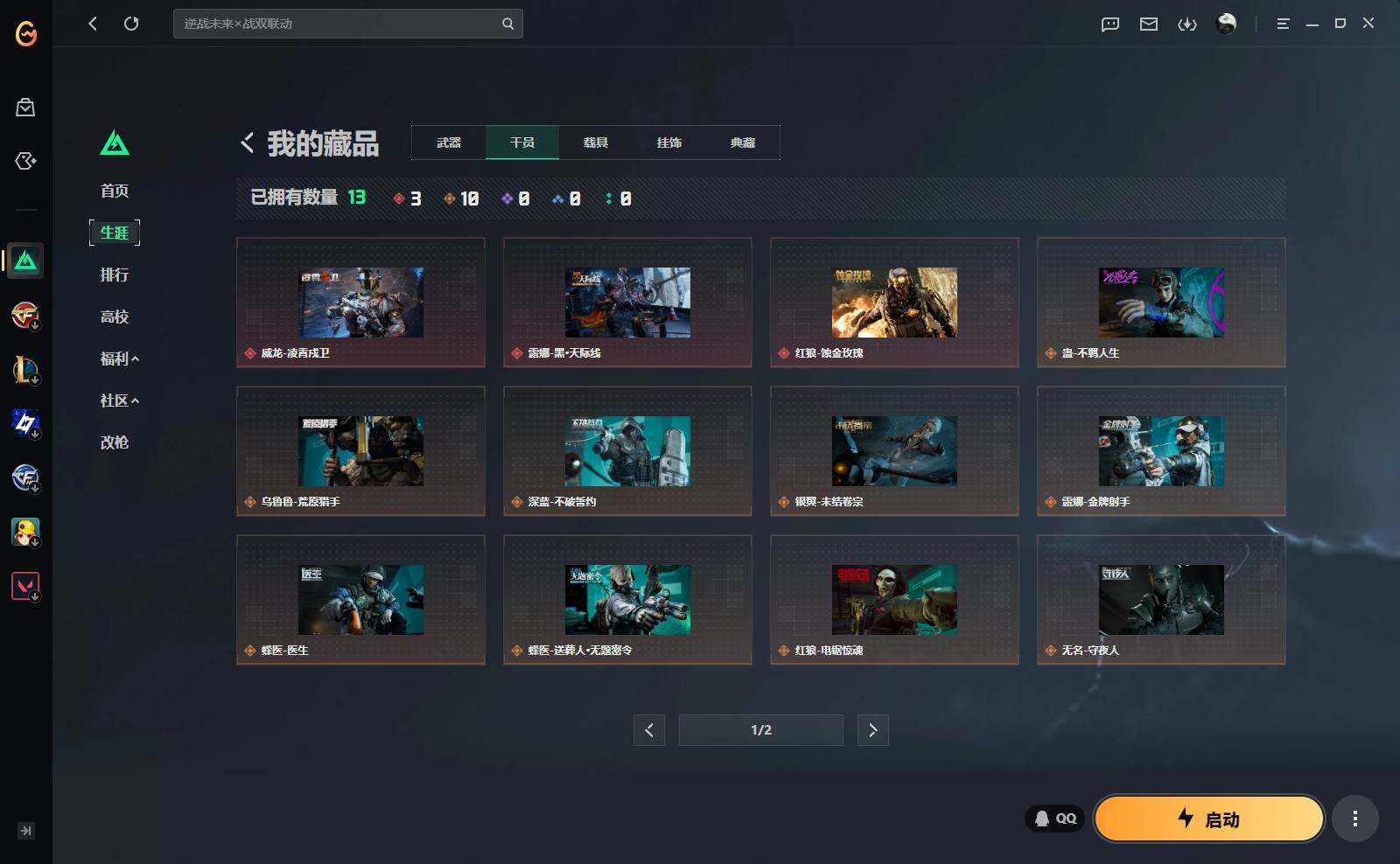
Task: Click the QQ login badge
Action: pos(1055,819)
